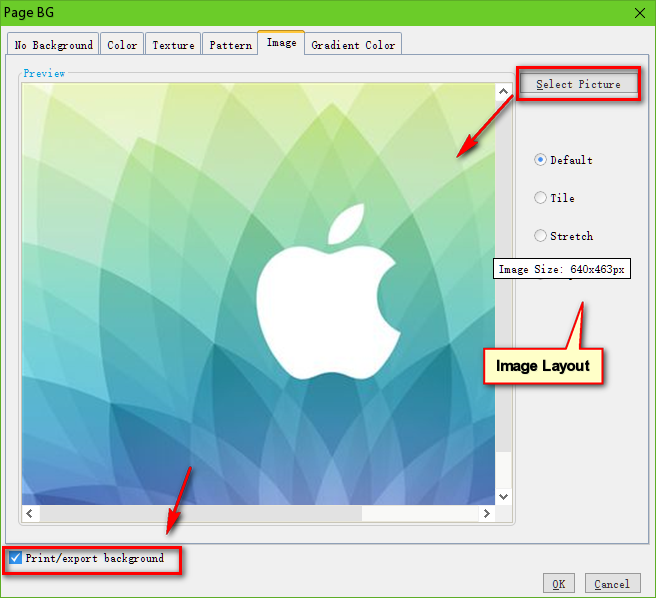Confirm with the OK button
Viewport: 656px width, 598px height.
click(559, 583)
